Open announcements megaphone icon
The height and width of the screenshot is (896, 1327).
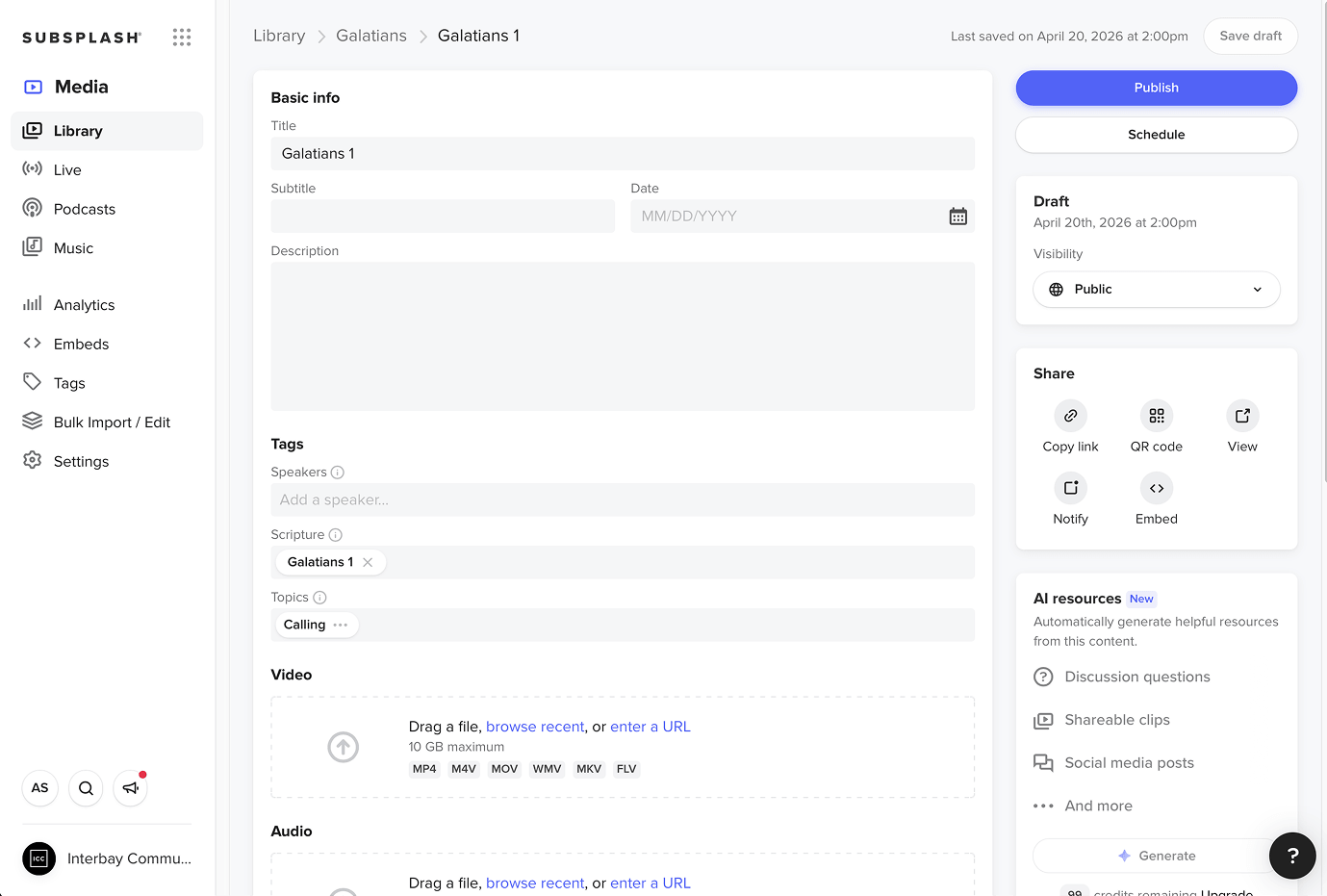coord(131,788)
